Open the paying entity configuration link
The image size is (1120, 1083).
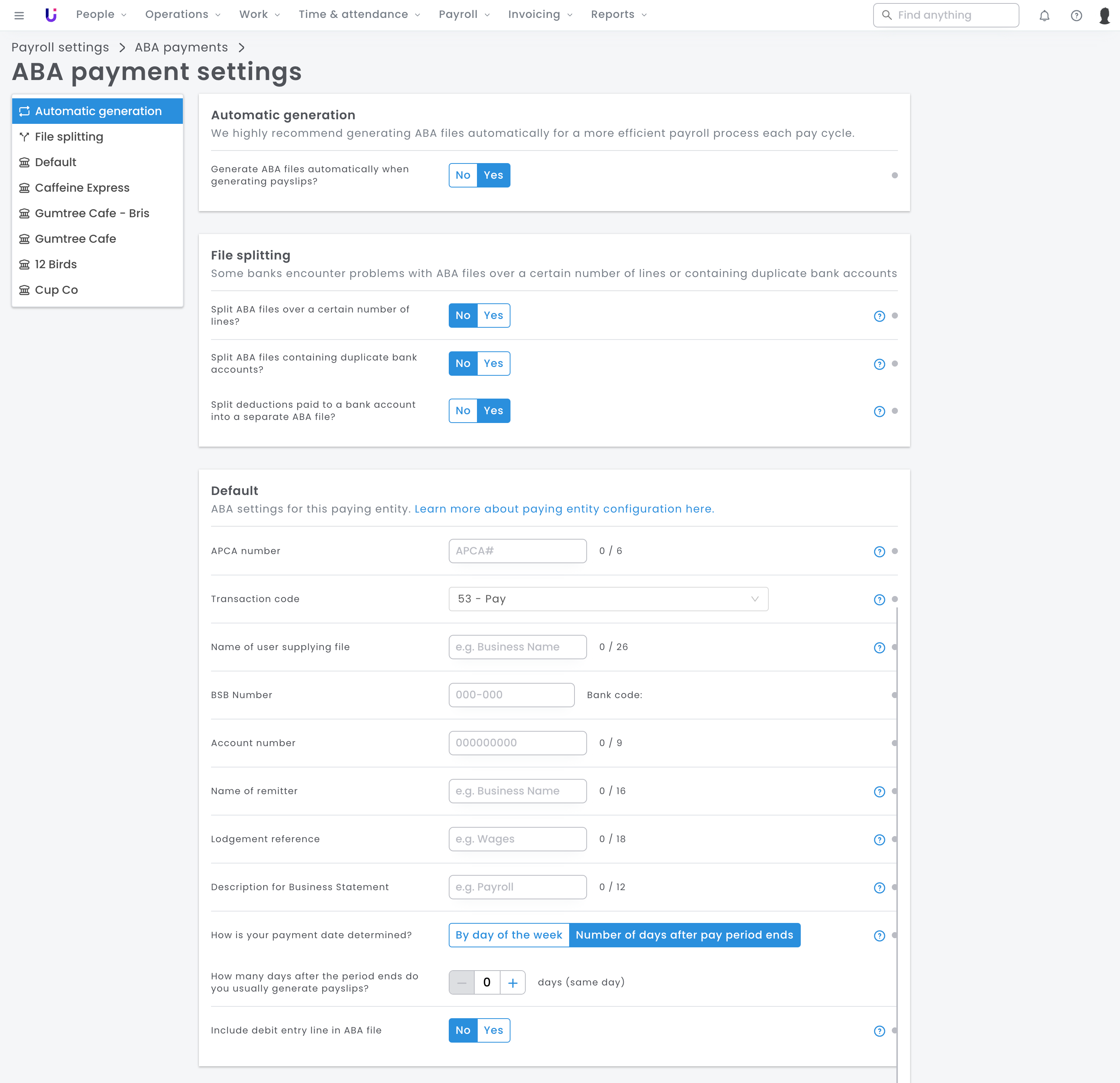563,509
